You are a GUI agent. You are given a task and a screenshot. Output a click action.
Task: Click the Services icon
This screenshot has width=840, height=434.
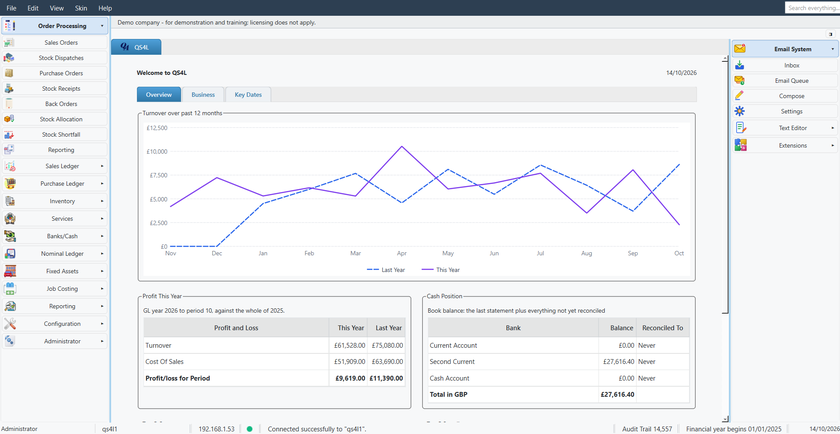click(10, 219)
